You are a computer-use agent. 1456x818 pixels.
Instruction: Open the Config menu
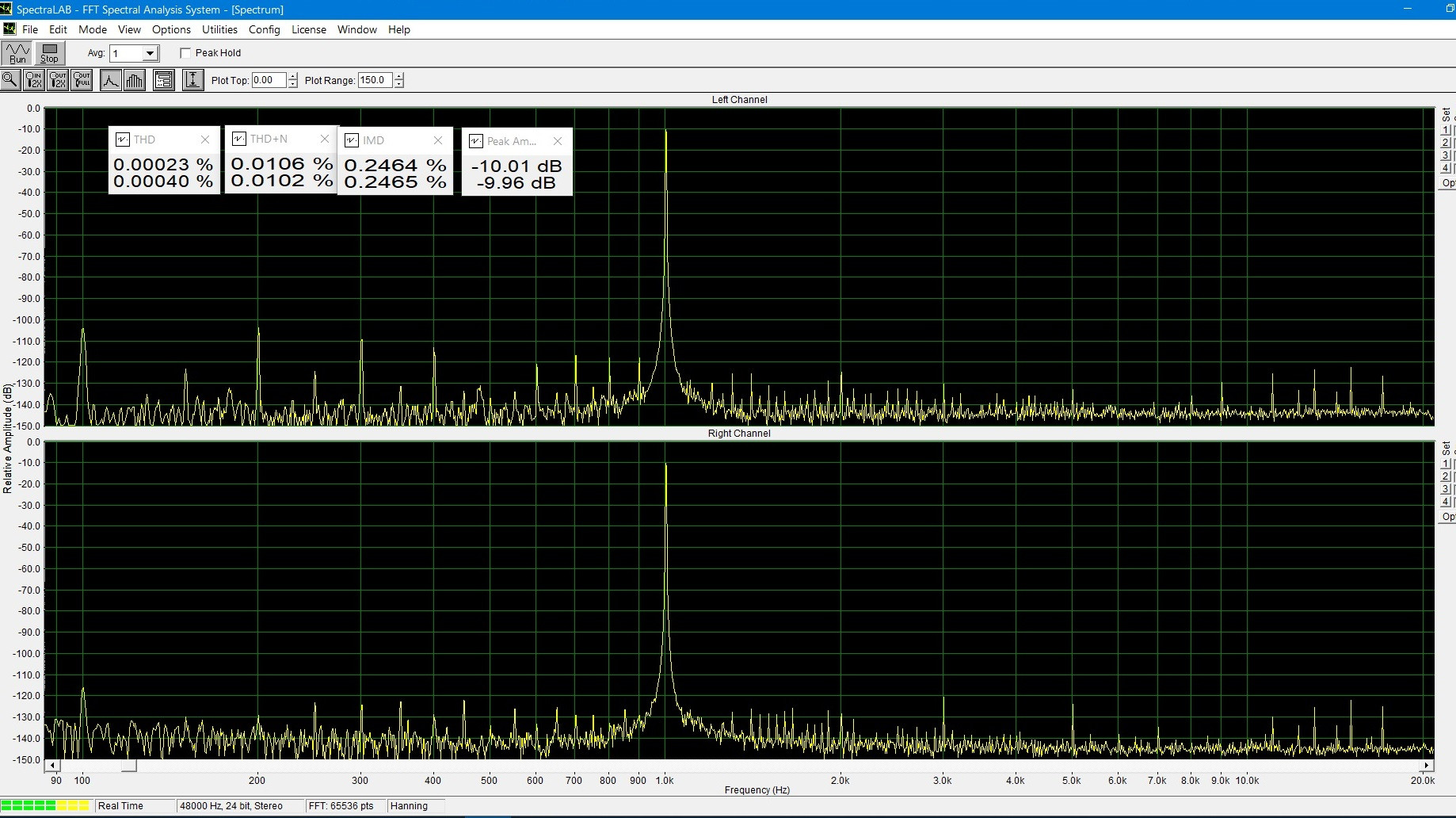[x=264, y=29]
